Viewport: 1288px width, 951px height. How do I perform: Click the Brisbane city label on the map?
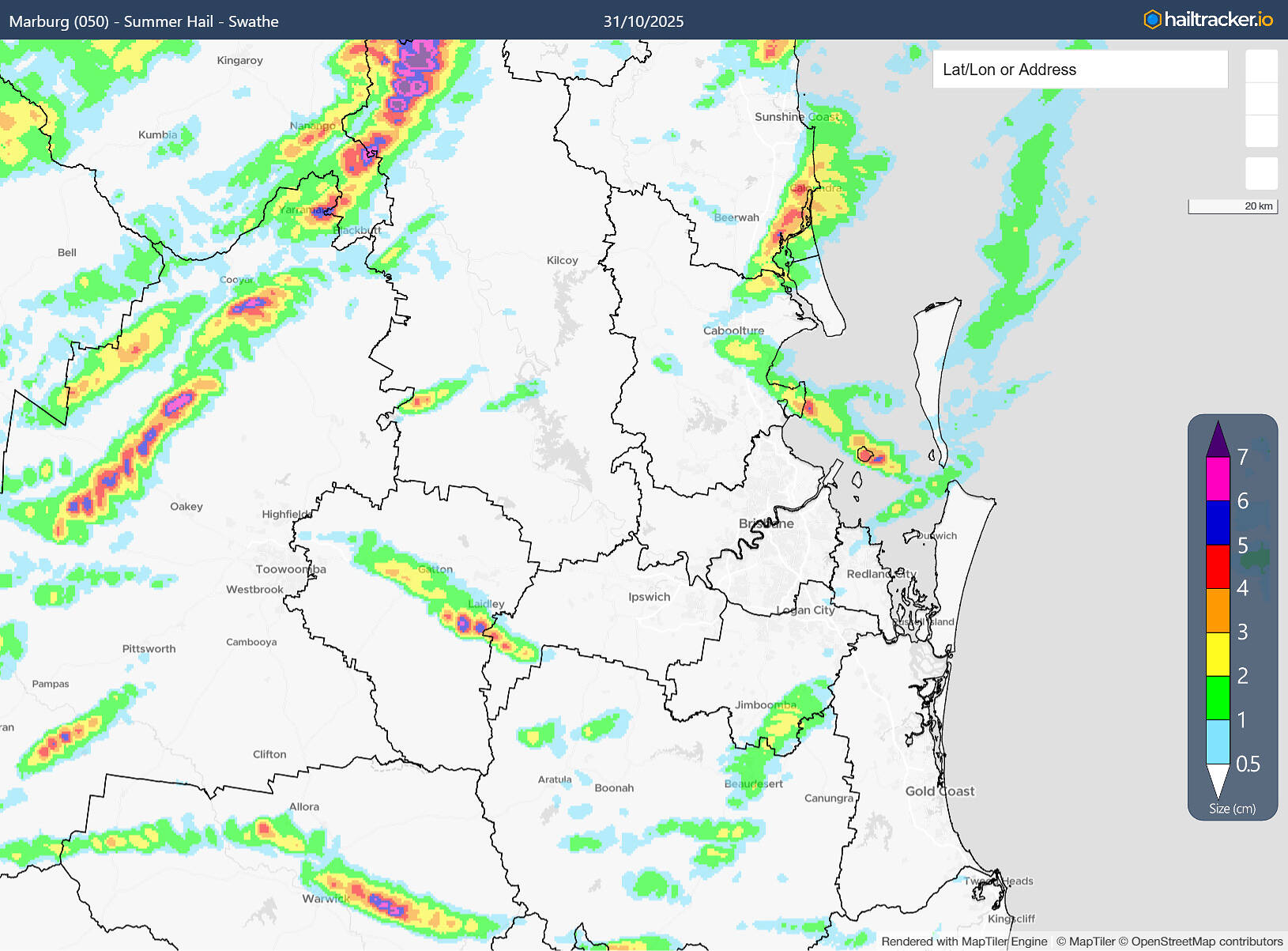[x=766, y=523]
